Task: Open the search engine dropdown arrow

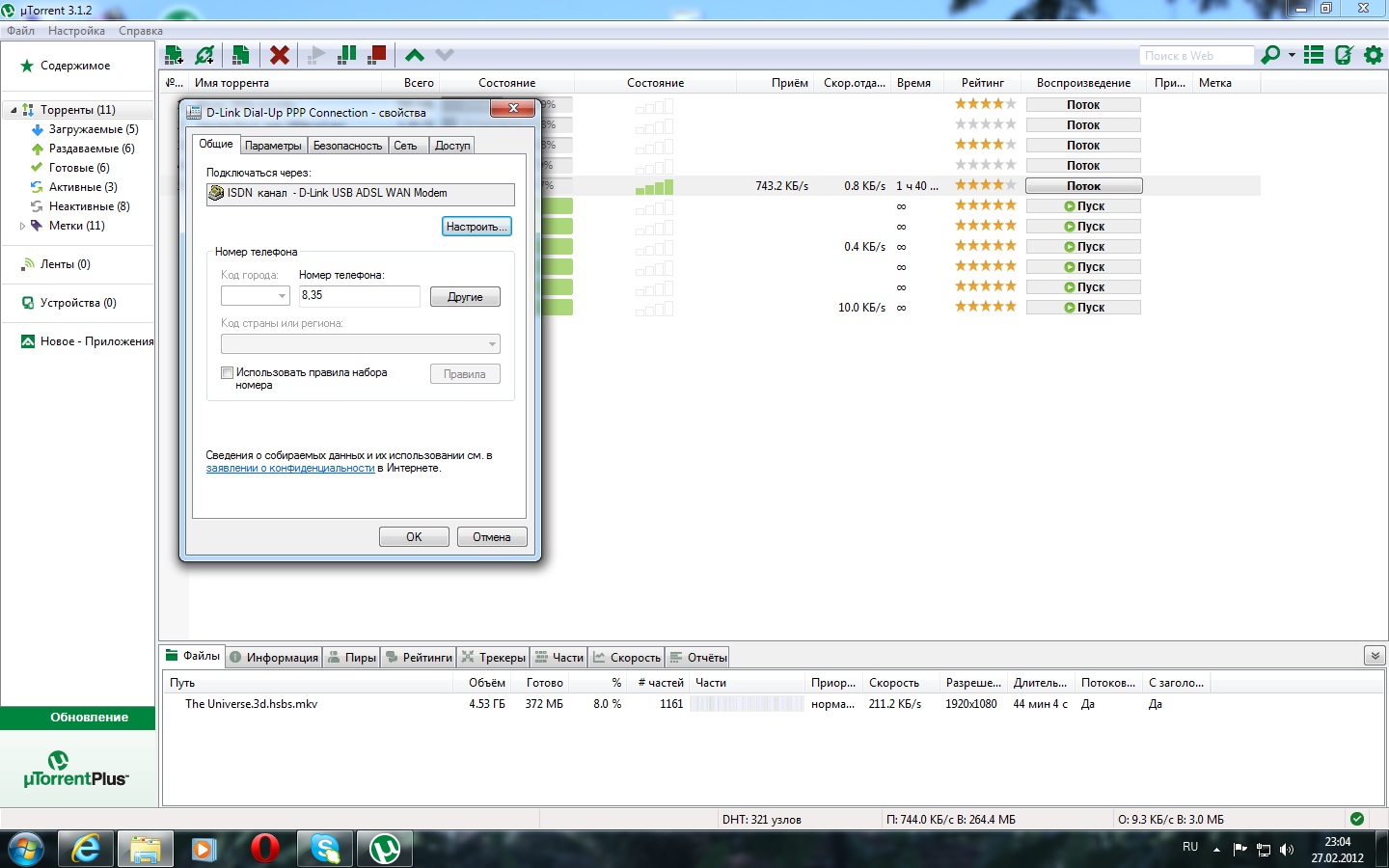Action: click(x=1292, y=55)
